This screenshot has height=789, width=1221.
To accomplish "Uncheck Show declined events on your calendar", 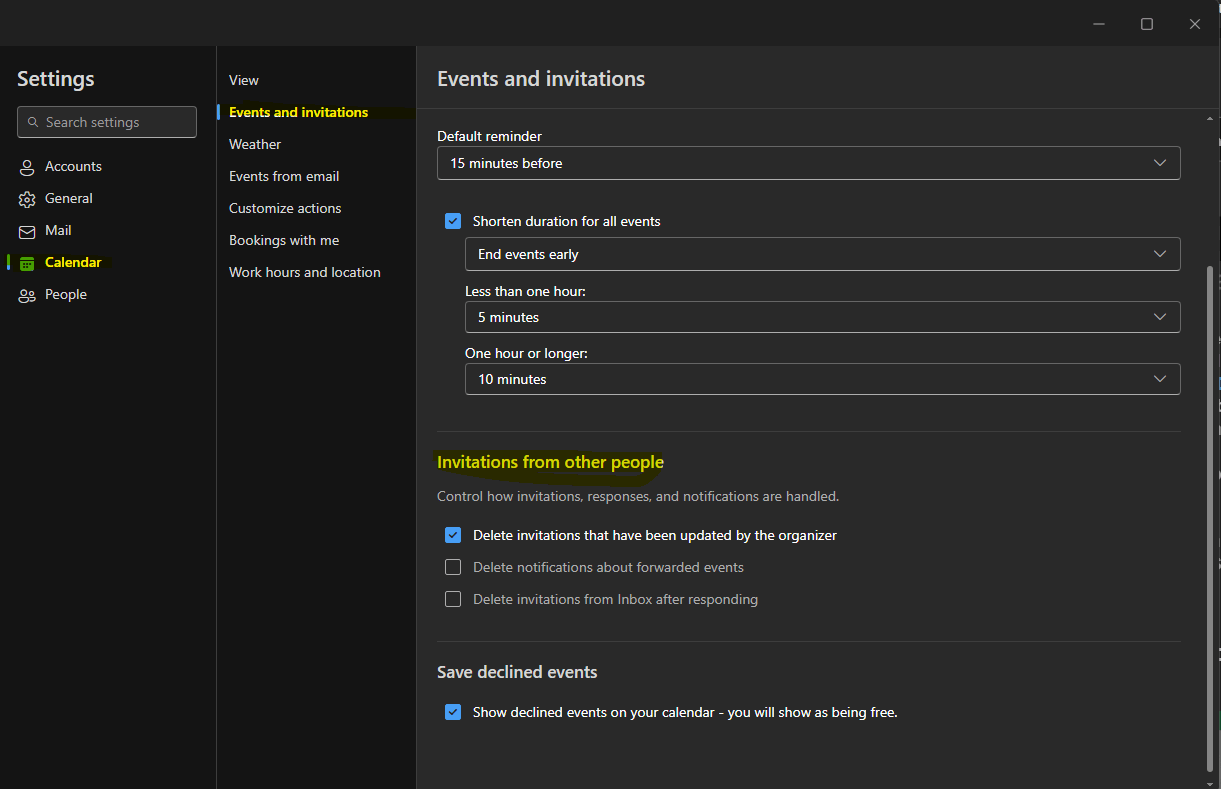I will 453,712.
